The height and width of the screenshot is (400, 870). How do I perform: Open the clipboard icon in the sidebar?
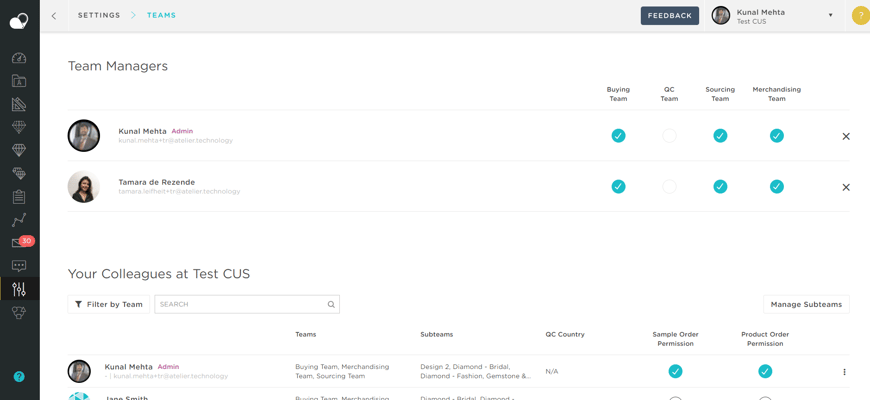tap(19, 196)
